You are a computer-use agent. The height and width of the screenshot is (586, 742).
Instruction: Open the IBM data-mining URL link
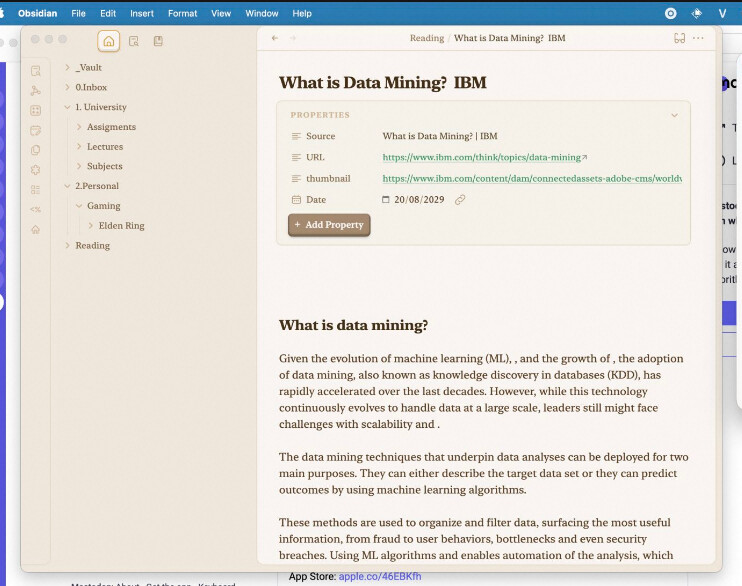pos(481,158)
